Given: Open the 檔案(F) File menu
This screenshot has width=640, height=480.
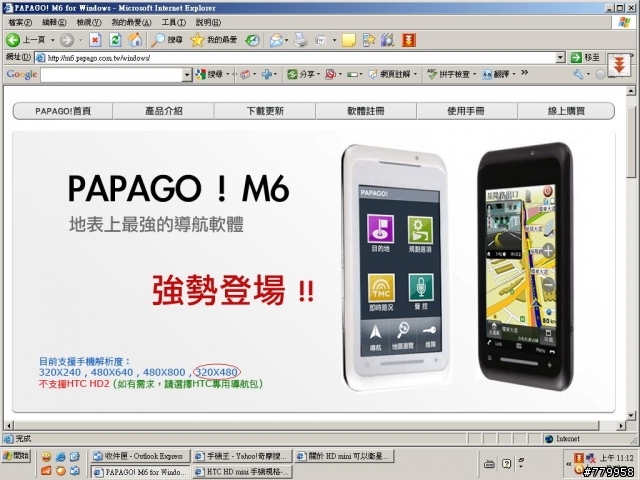Looking at the screenshot, I should click(x=20, y=22).
